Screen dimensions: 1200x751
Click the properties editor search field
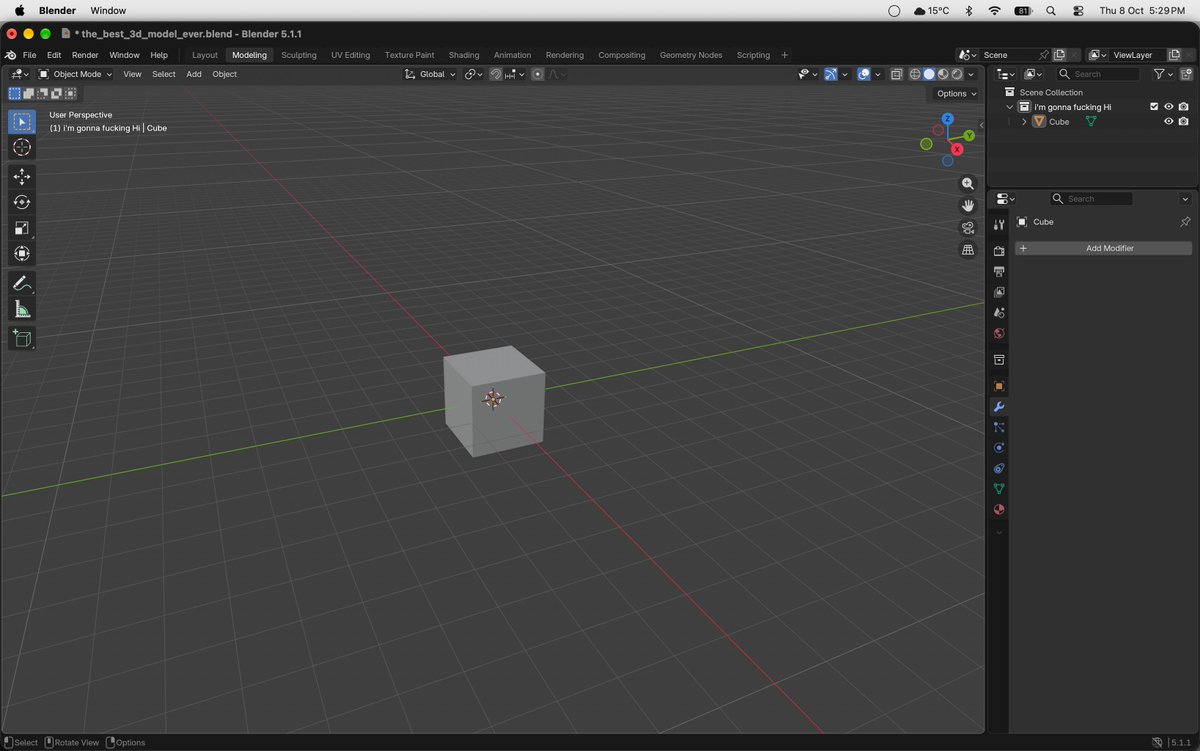(1091, 199)
